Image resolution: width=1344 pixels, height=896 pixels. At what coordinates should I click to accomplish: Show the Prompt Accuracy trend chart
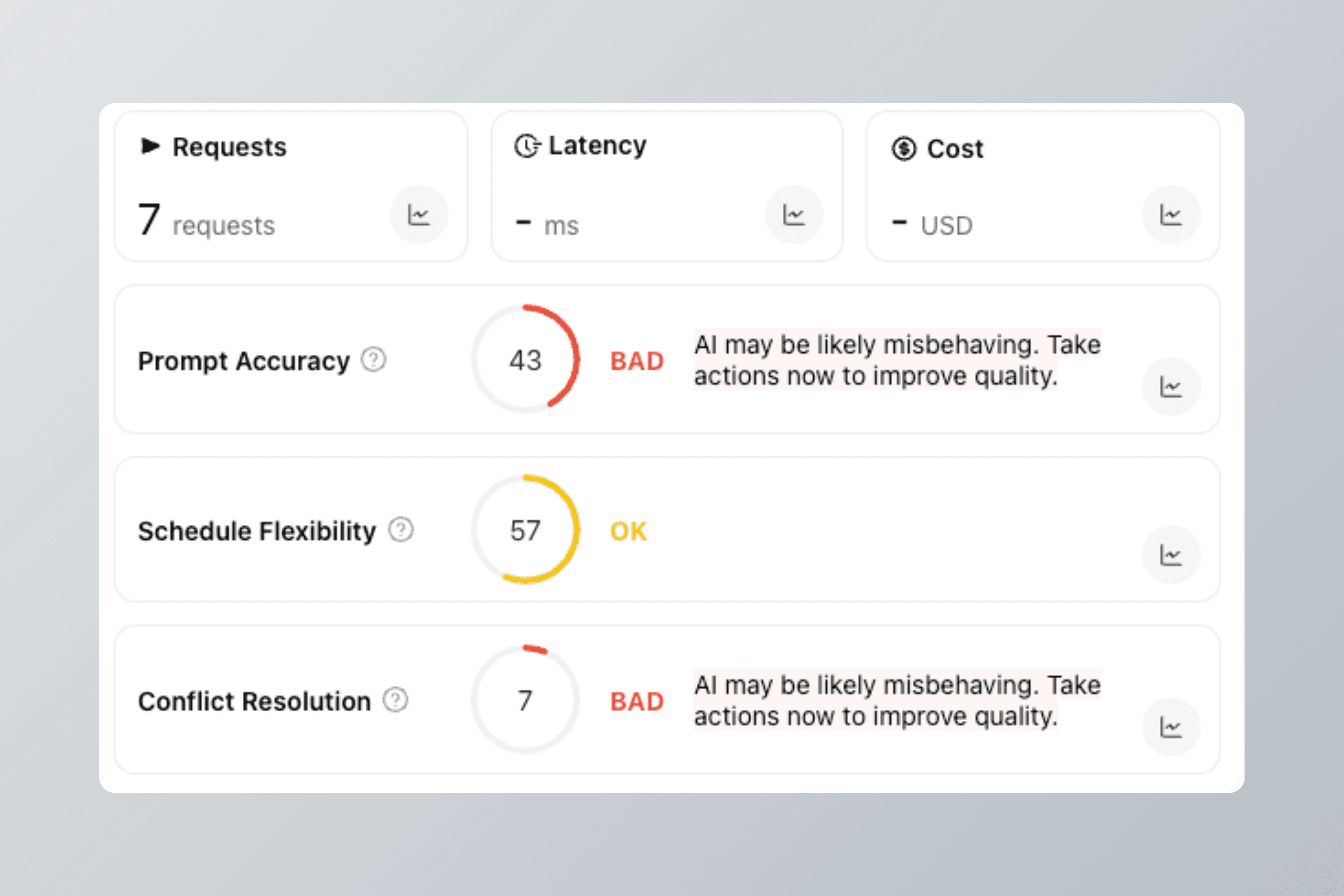click(x=1170, y=387)
